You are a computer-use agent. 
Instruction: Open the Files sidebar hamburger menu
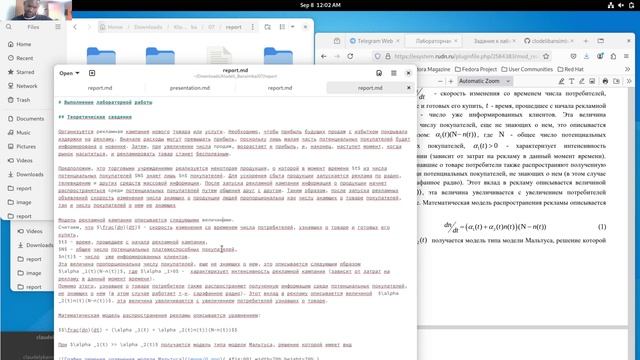pos(58,27)
